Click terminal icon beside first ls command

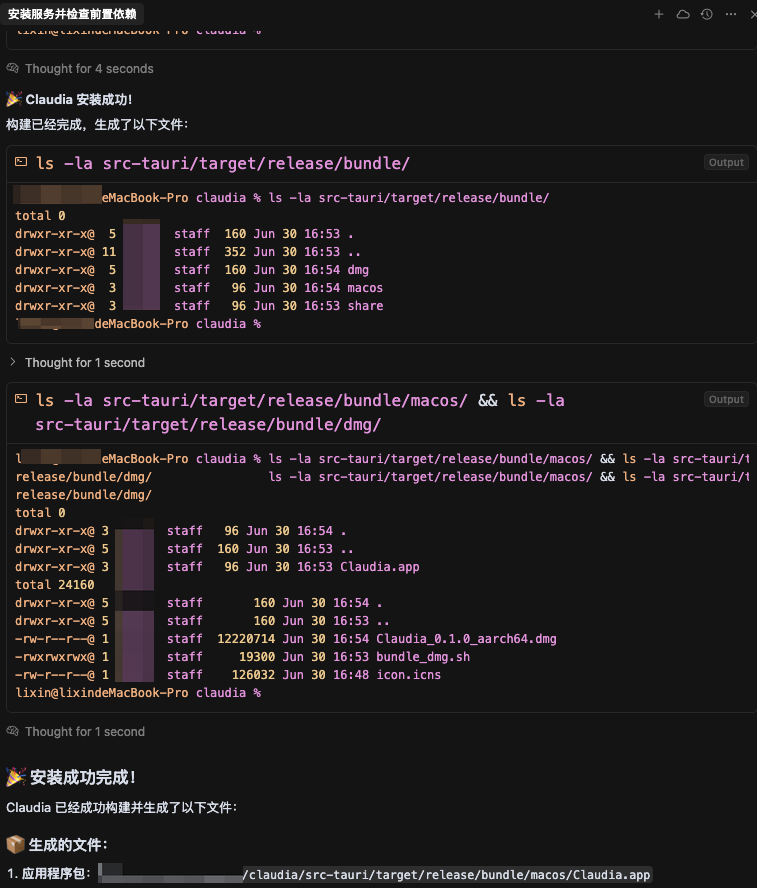tap(21, 162)
